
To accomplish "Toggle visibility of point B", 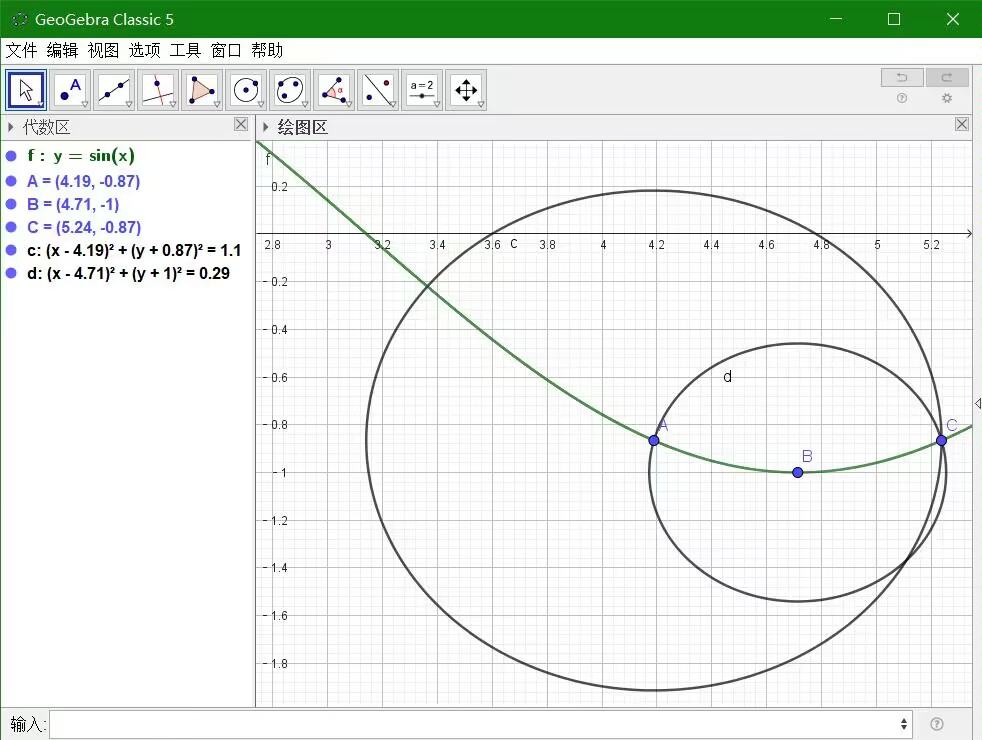I will click(11, 204).
